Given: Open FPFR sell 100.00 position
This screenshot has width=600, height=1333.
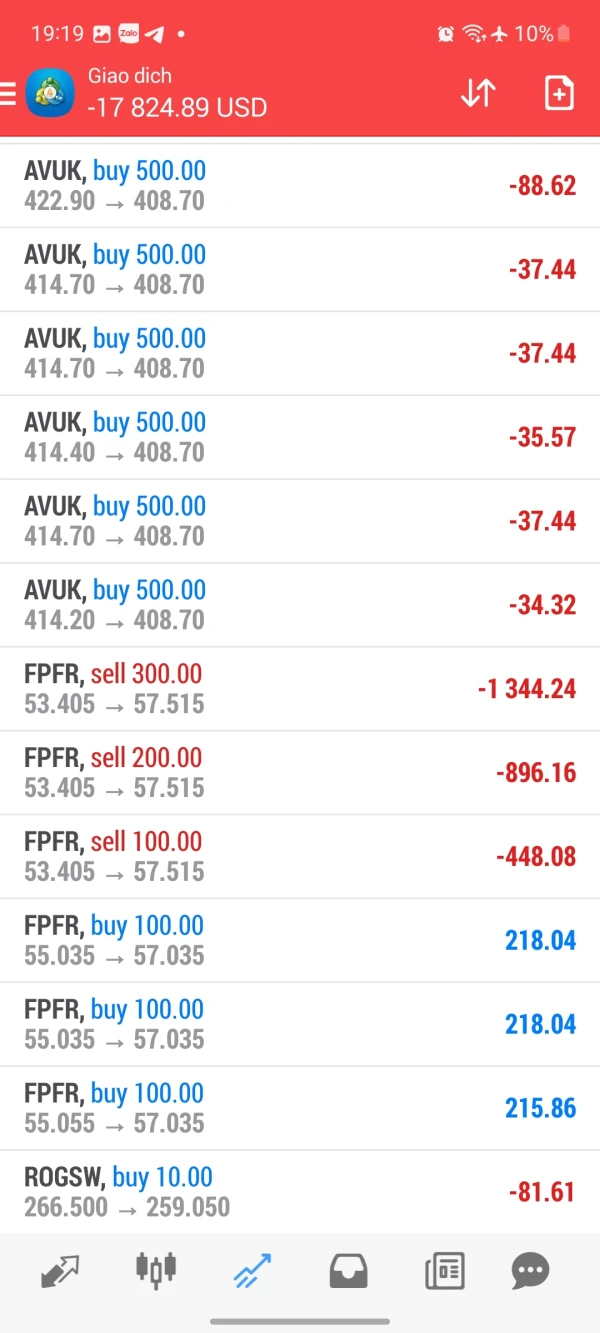Looking at the screenshot, I should click(300, 857).
